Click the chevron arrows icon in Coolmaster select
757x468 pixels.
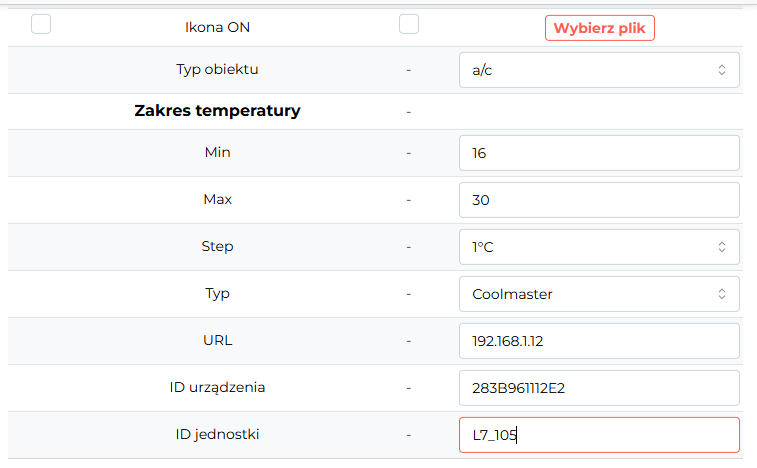722,294
